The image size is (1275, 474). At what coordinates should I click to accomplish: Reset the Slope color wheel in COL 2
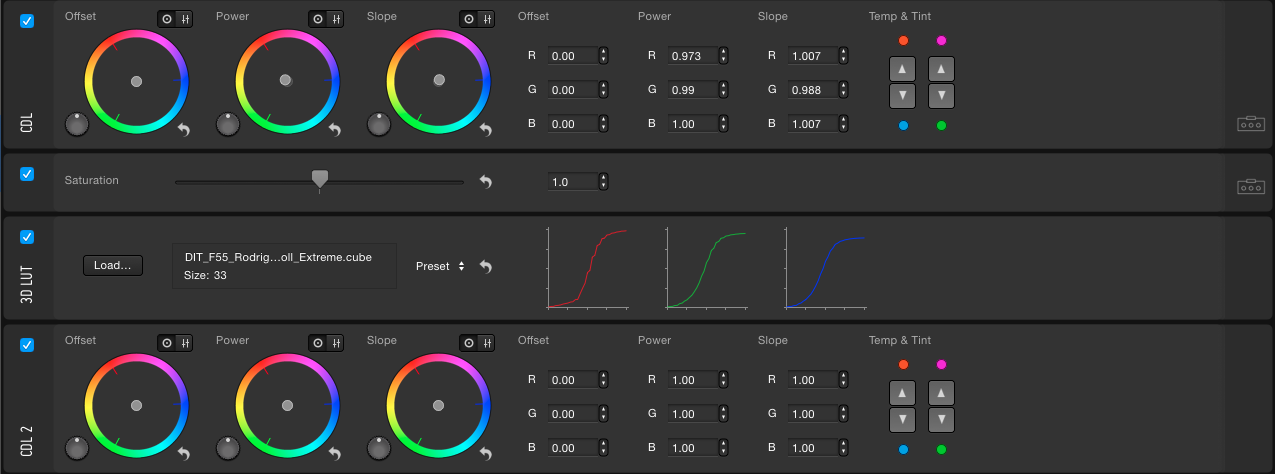point(486,454)
